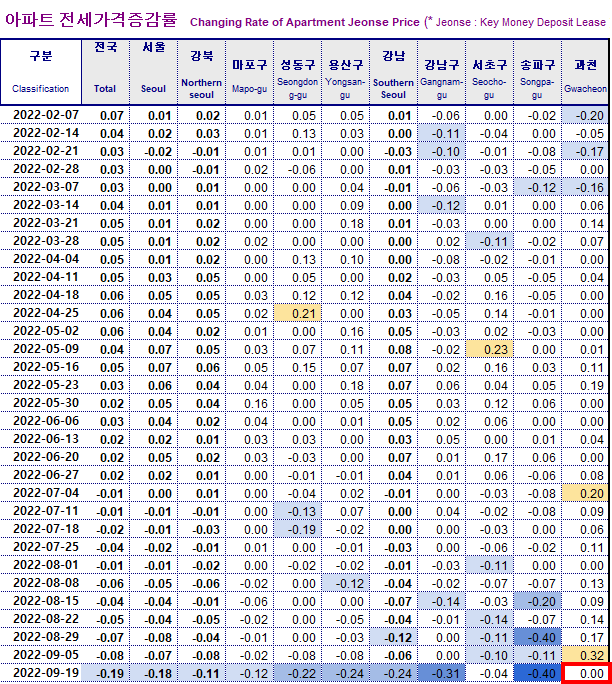Select Songpa-gu value -0.12 for 2022-03-07
The image size is (612, 684).
537,187
